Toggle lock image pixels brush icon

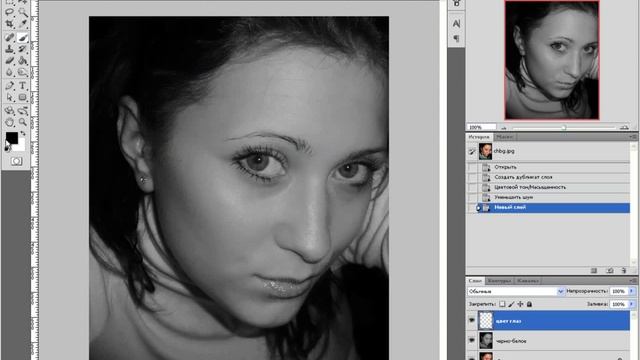pos(511,304)
